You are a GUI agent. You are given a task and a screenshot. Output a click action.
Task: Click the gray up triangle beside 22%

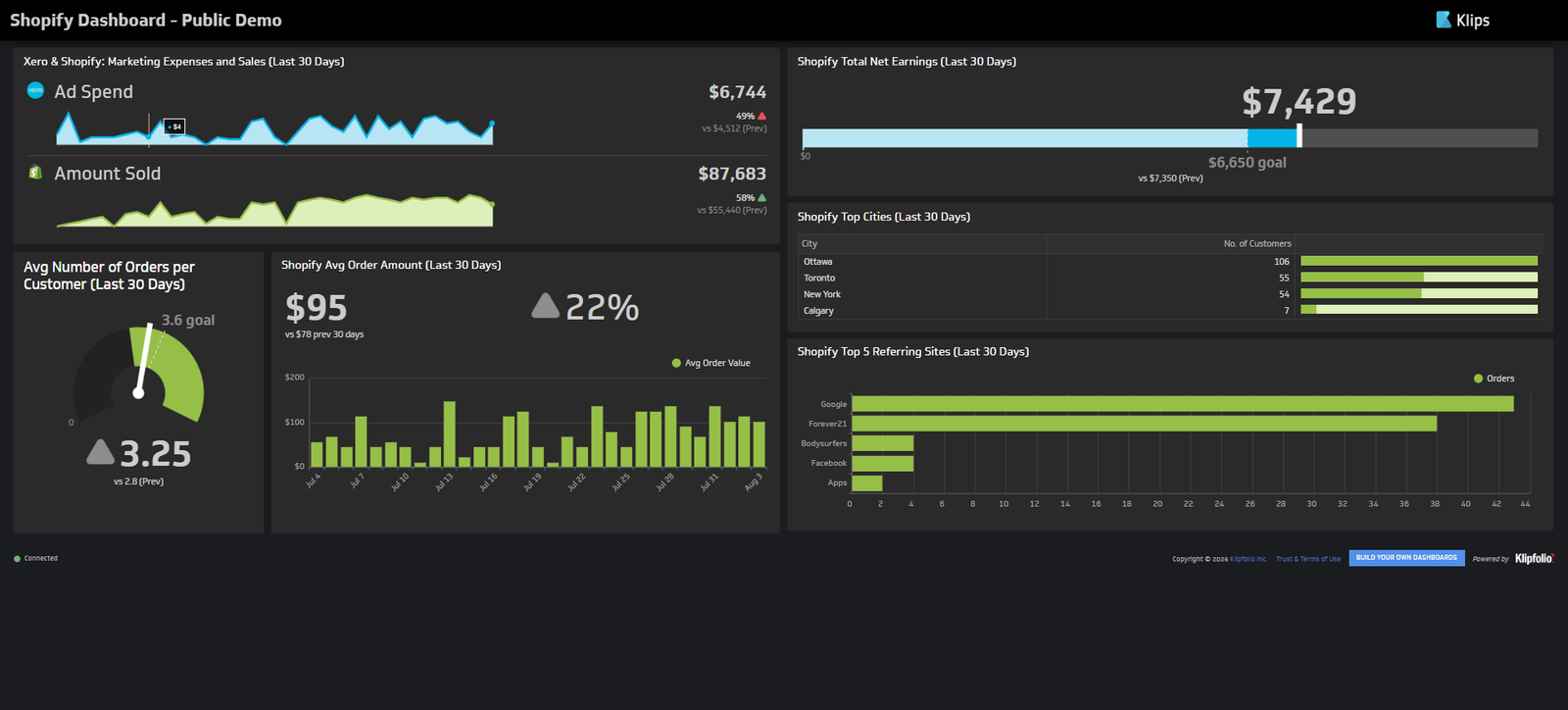tap(545, 306)
